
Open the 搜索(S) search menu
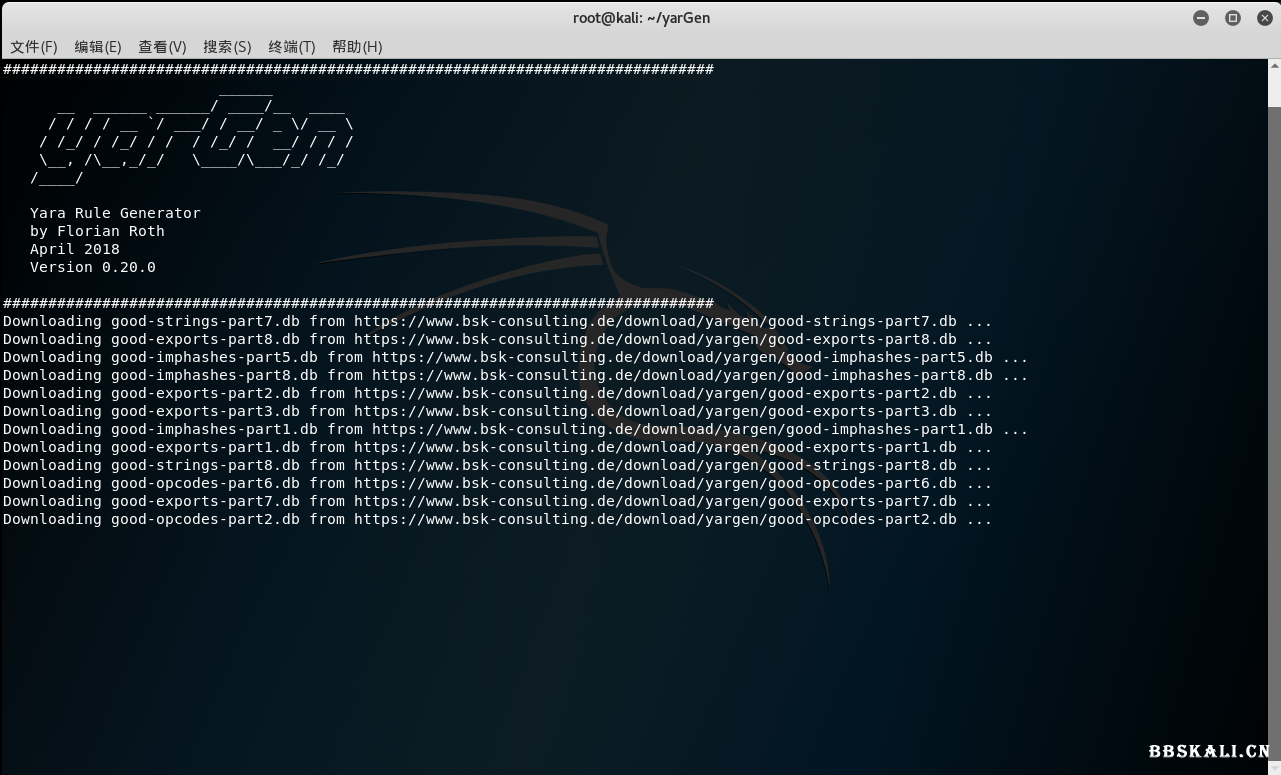227,47
